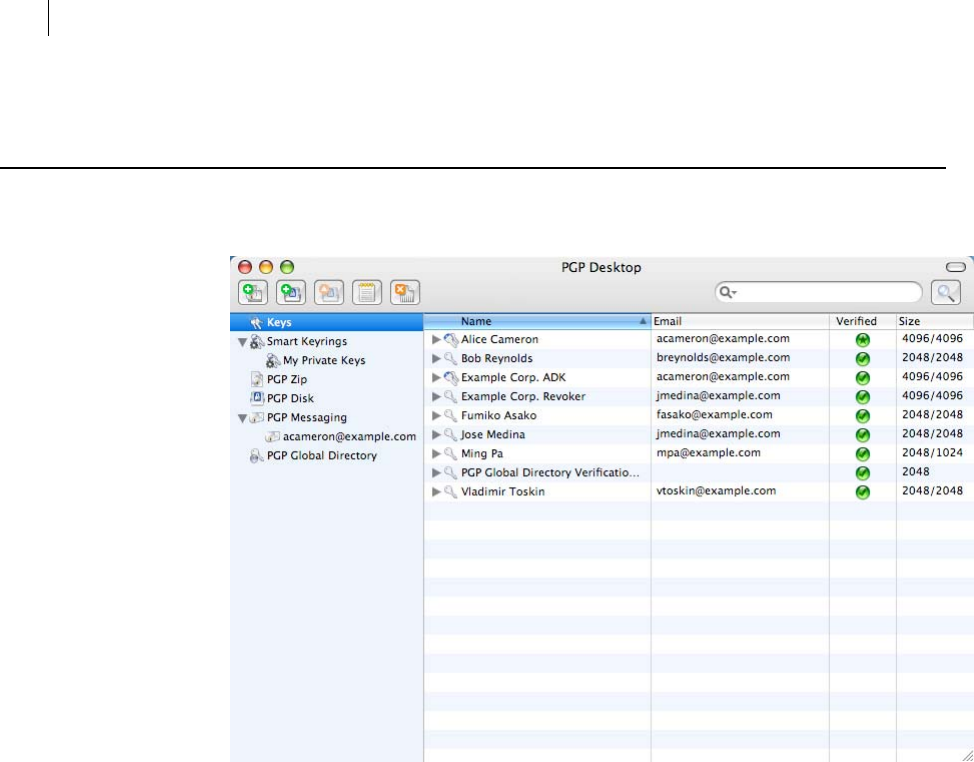The height and width of the screenshot is (762, 974).
Task: Click the magnifier search button
Action: tap(946, 293)
